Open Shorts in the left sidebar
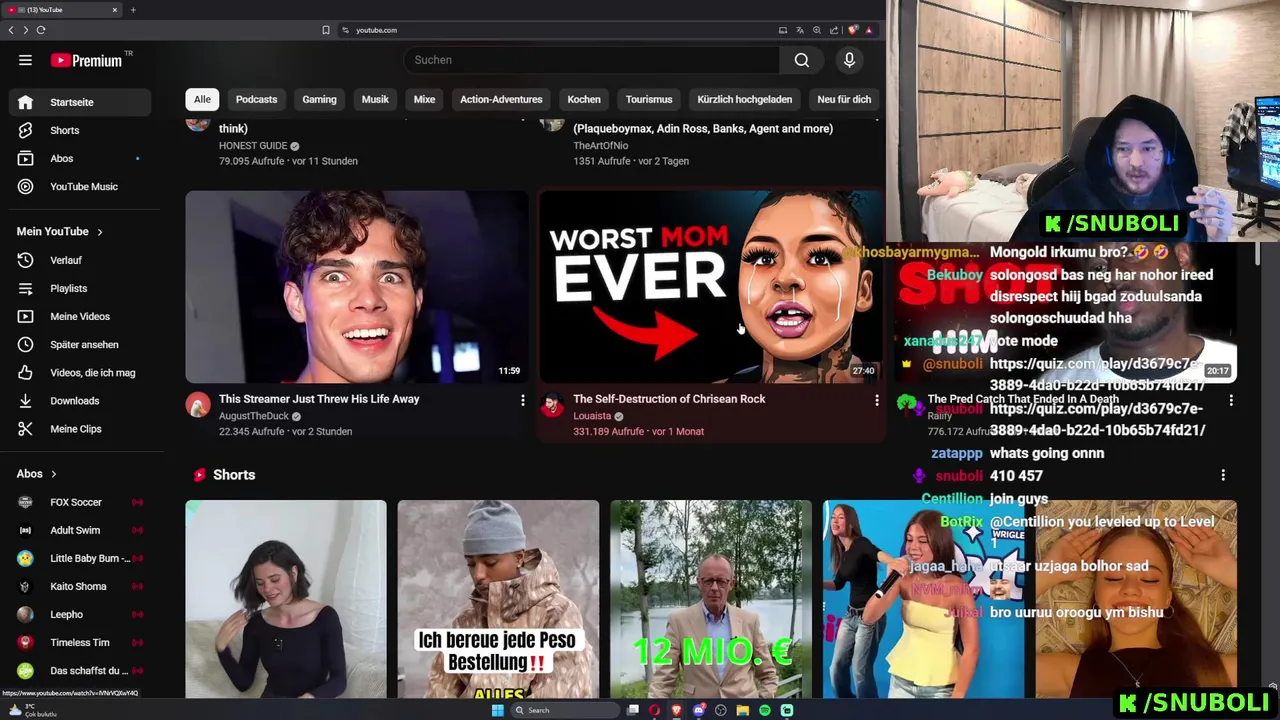 click(80, 130)
